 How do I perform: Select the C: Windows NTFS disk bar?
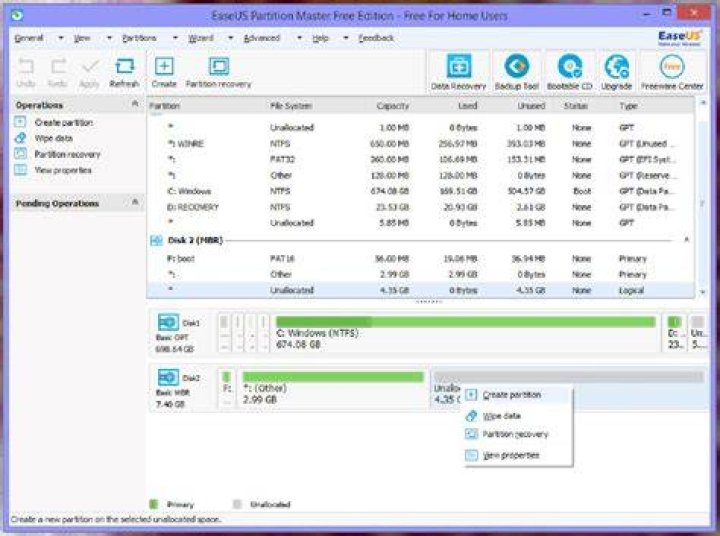[466, 333]
